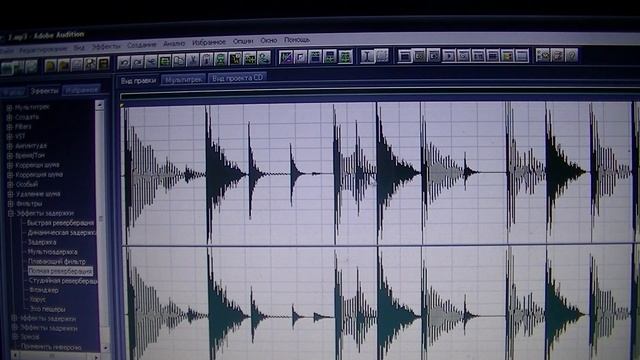Expand the Создать tree node
The width and height of the screenshot is (640, 360).
click(9, 118)
